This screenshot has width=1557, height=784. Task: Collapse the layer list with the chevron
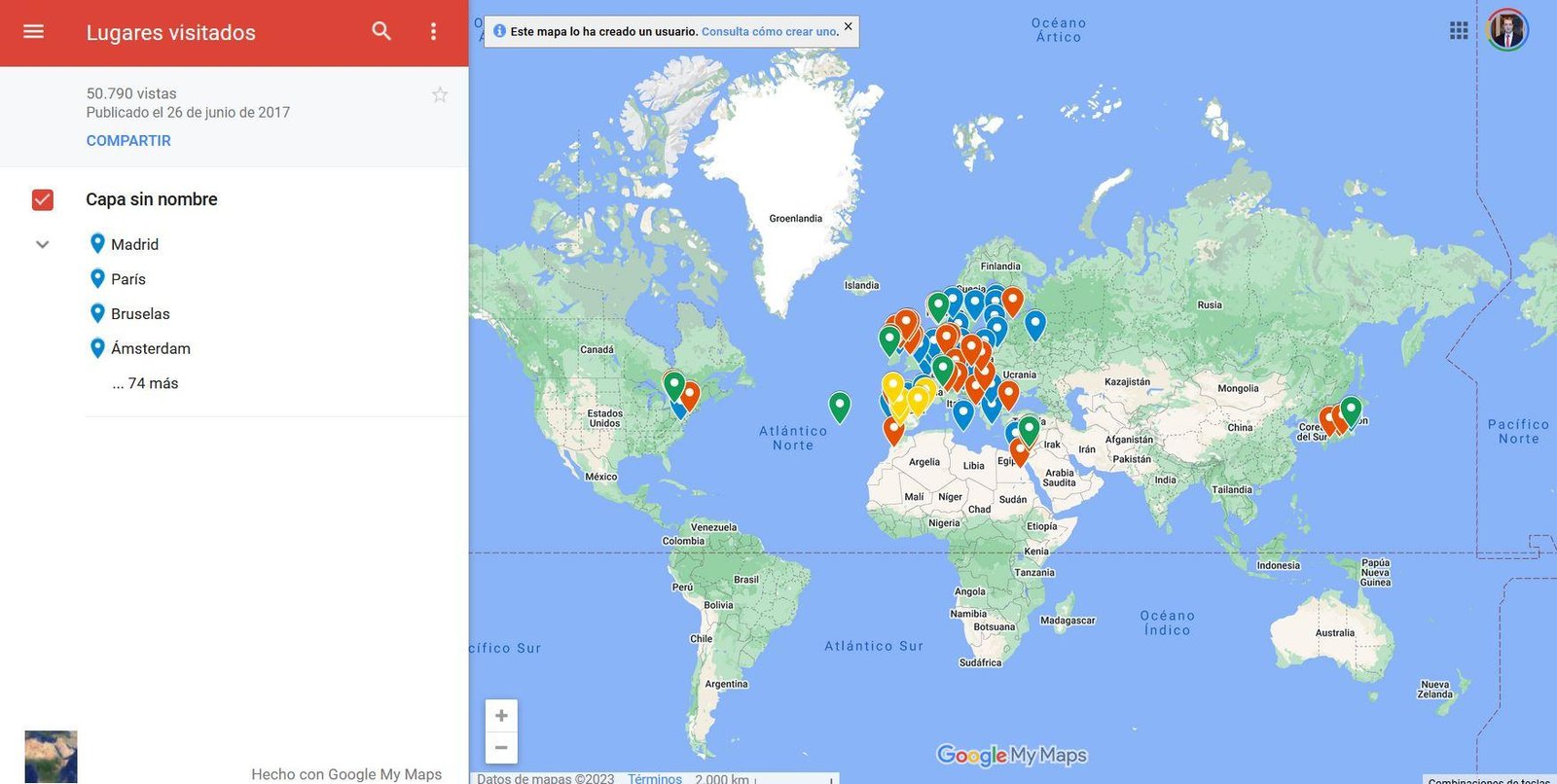coord(43,244)
